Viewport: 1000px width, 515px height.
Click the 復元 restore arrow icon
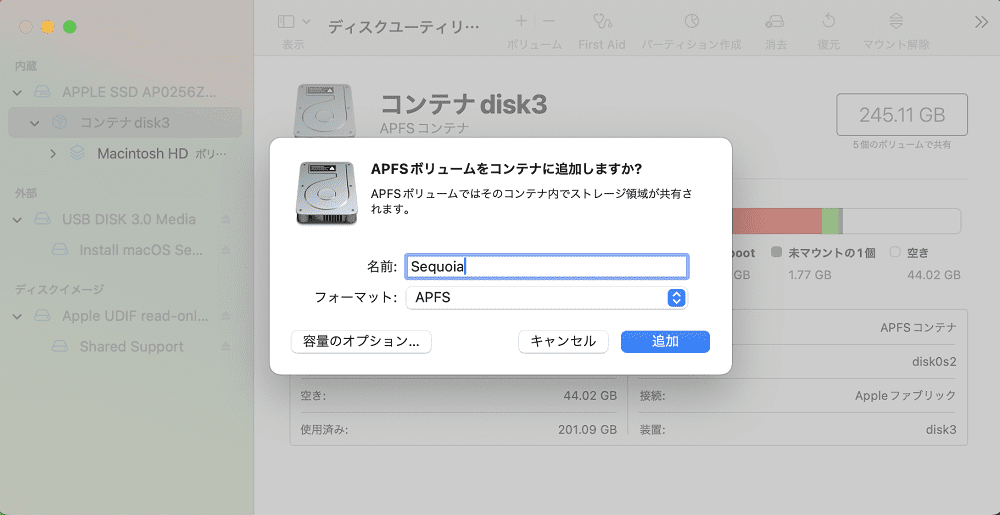[x=828, y=22]
